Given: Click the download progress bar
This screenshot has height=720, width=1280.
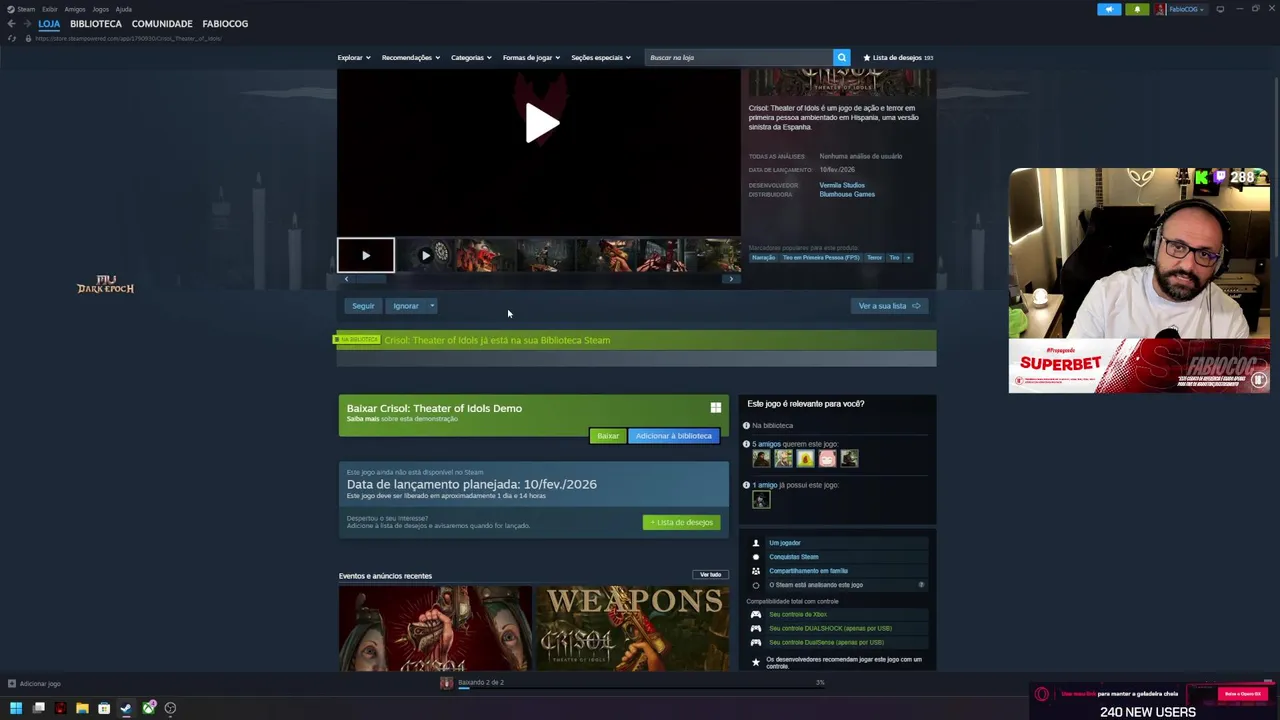Looking at the screenshot, I should click(640, 688).
